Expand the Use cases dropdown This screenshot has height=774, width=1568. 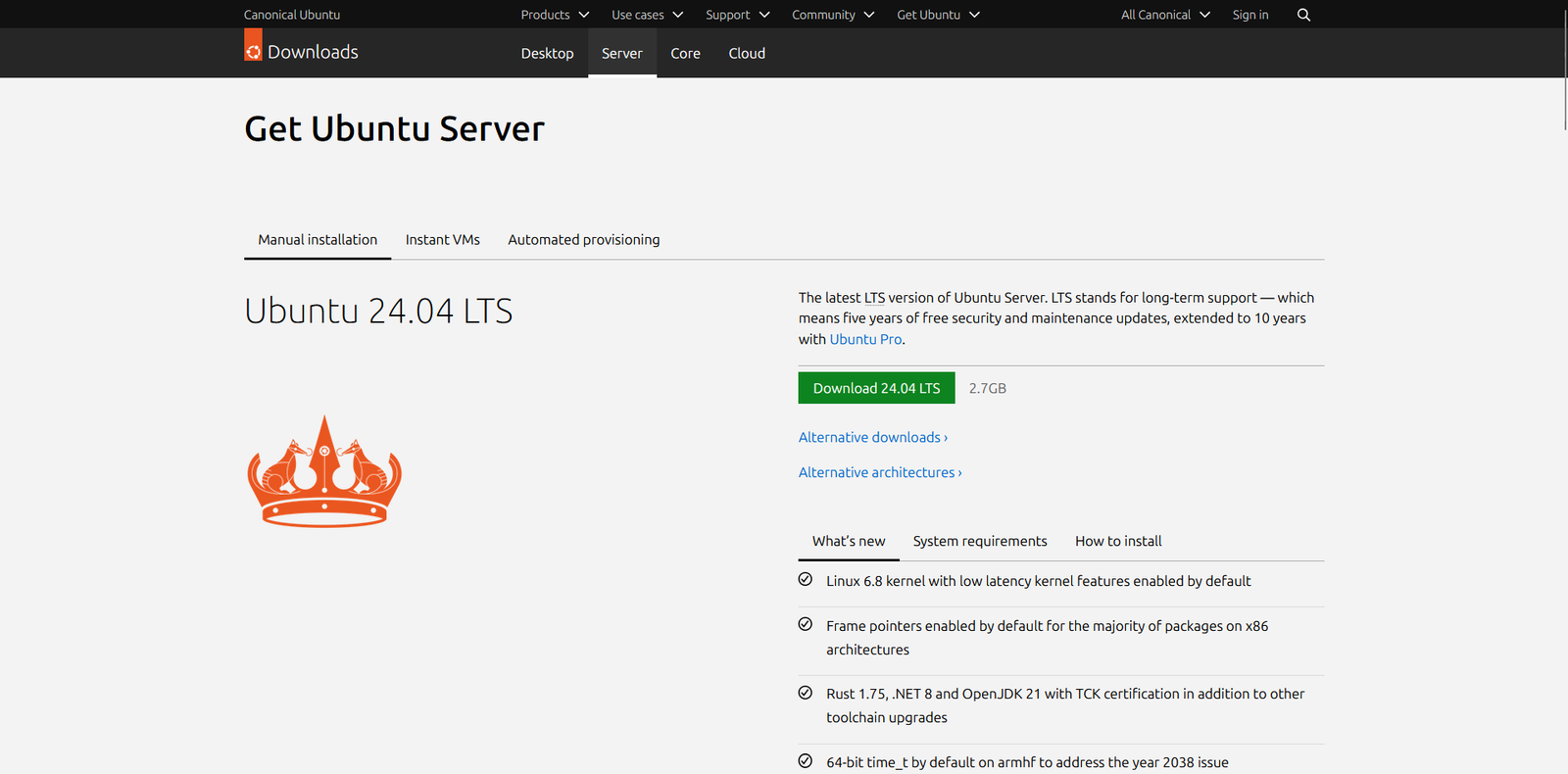(x=648, y=15)
